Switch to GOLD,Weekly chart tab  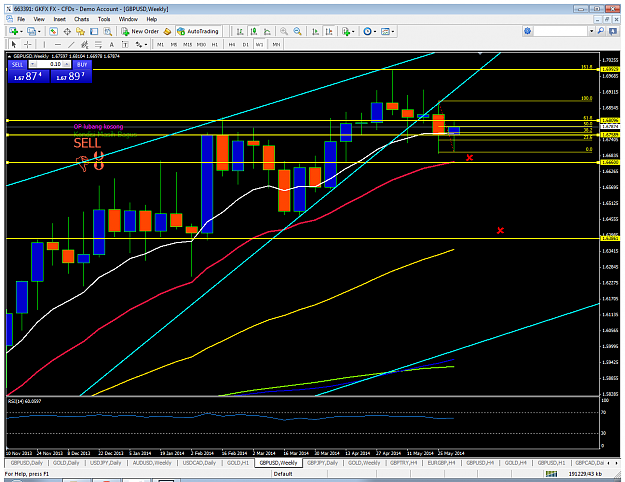364,463
